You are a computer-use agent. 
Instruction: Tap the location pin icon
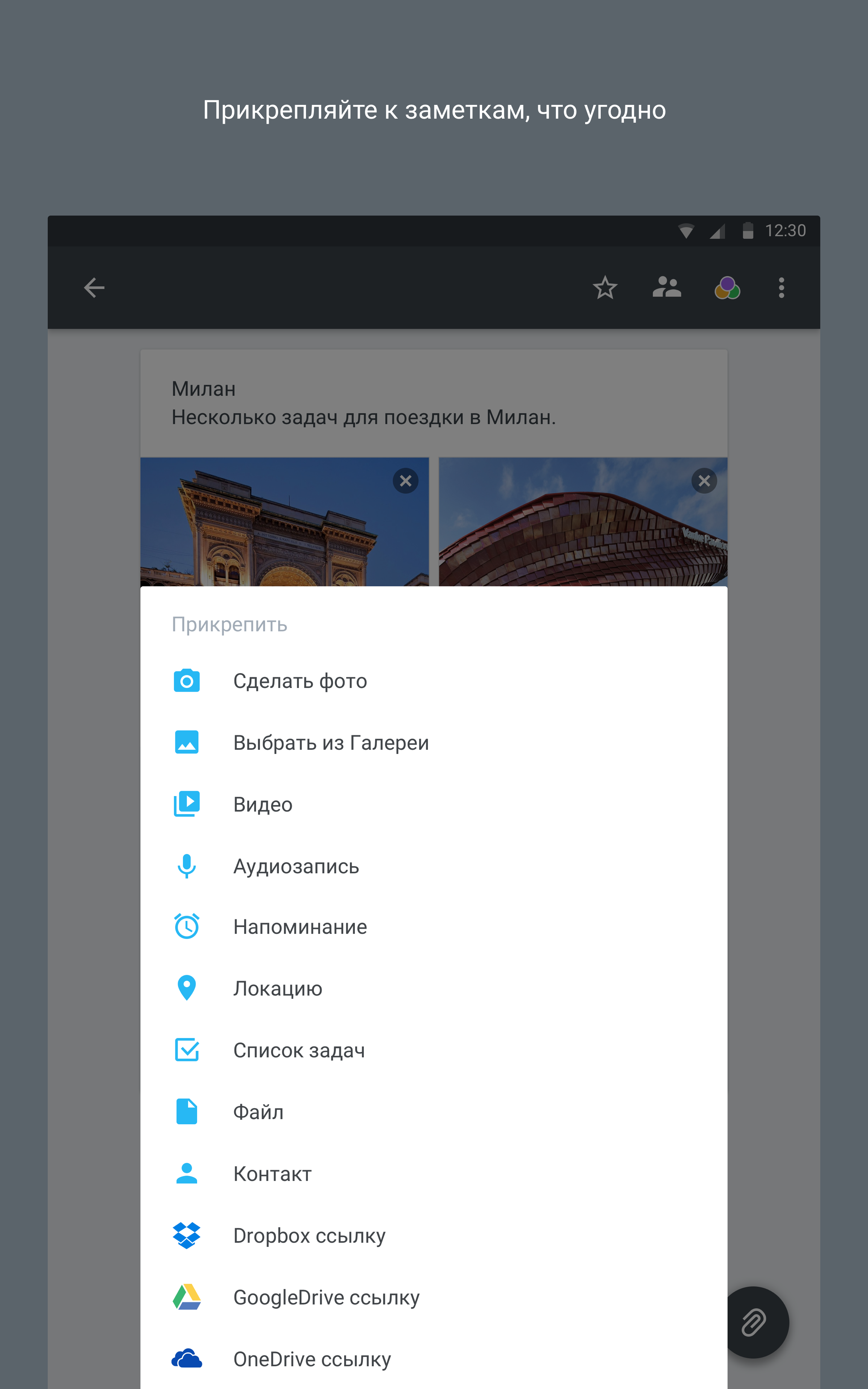click(x=187, y=988)
